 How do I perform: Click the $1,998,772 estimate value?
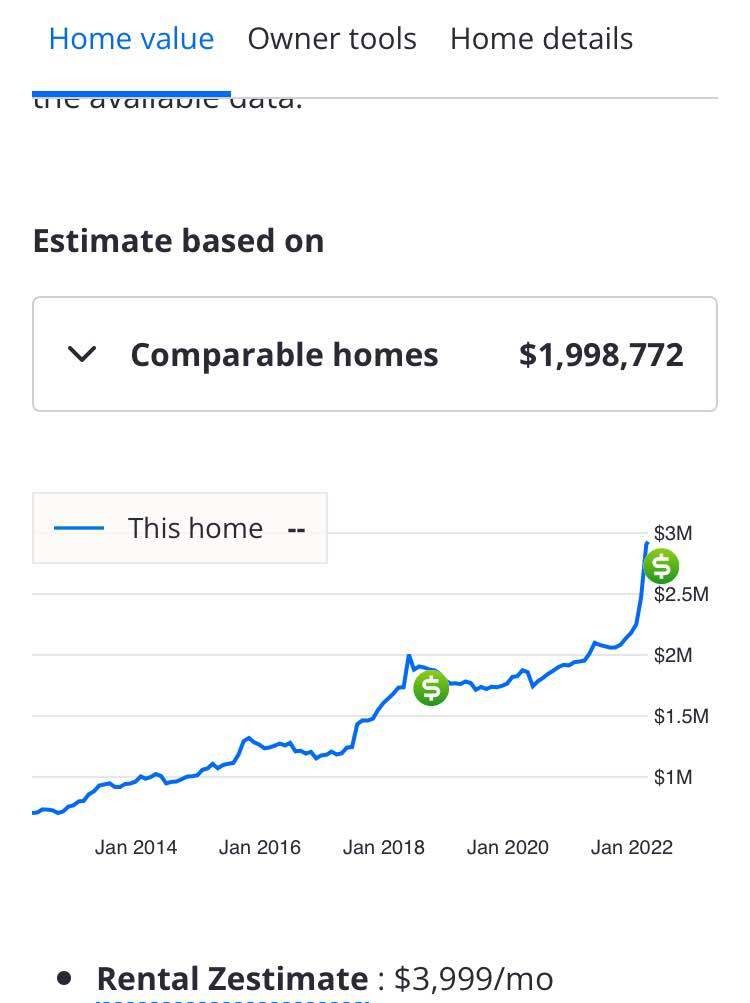click(x=601, y=353)
